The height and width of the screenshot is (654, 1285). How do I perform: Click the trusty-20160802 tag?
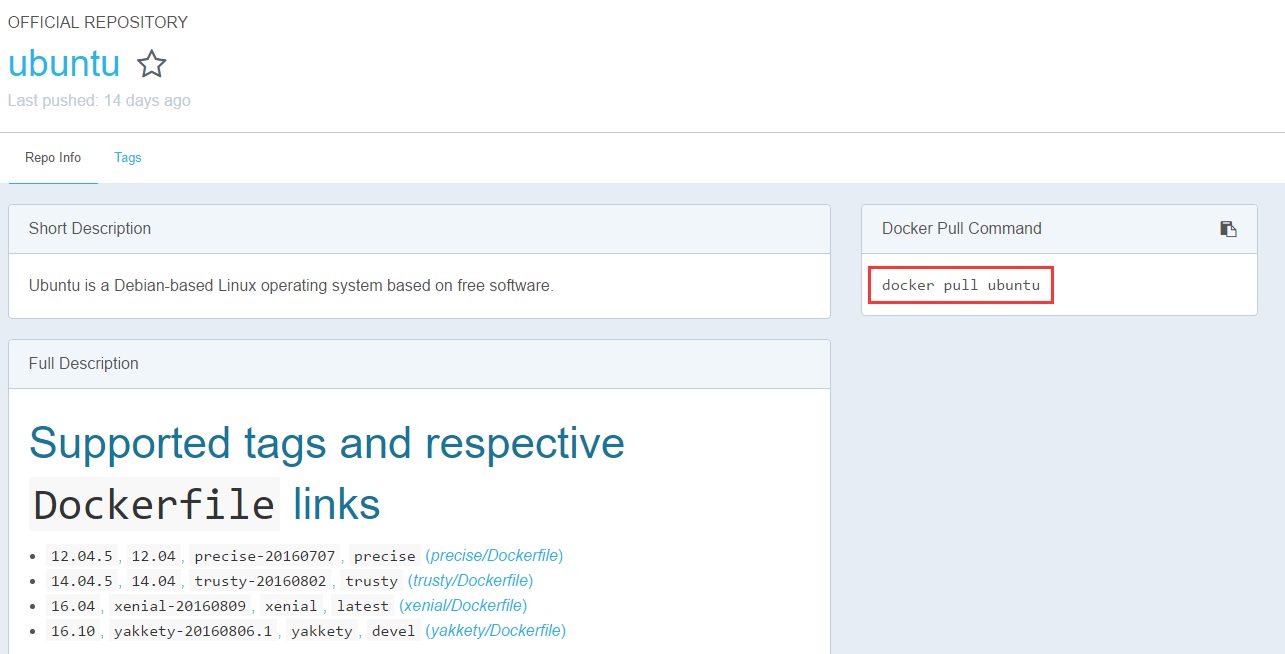click(262, 581)
